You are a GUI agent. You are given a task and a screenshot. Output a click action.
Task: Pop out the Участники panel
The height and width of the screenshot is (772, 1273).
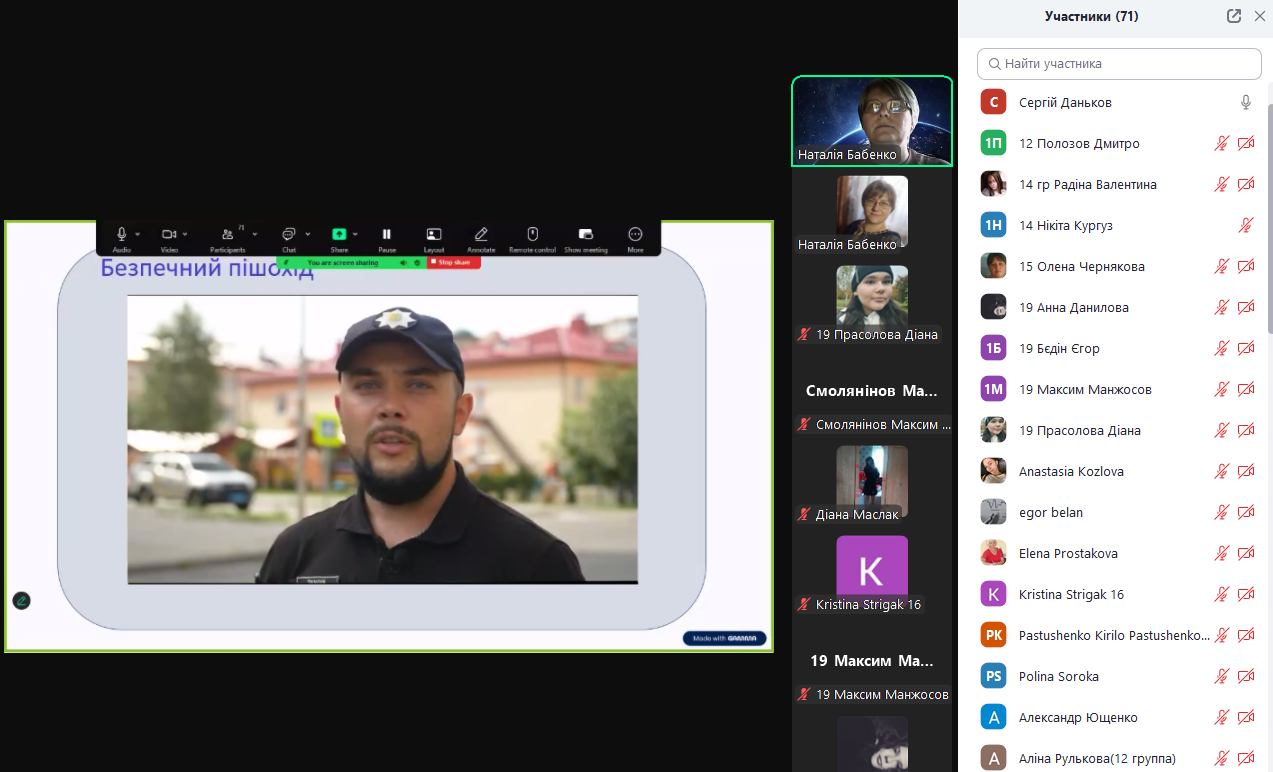click(x=1234, y=16)
